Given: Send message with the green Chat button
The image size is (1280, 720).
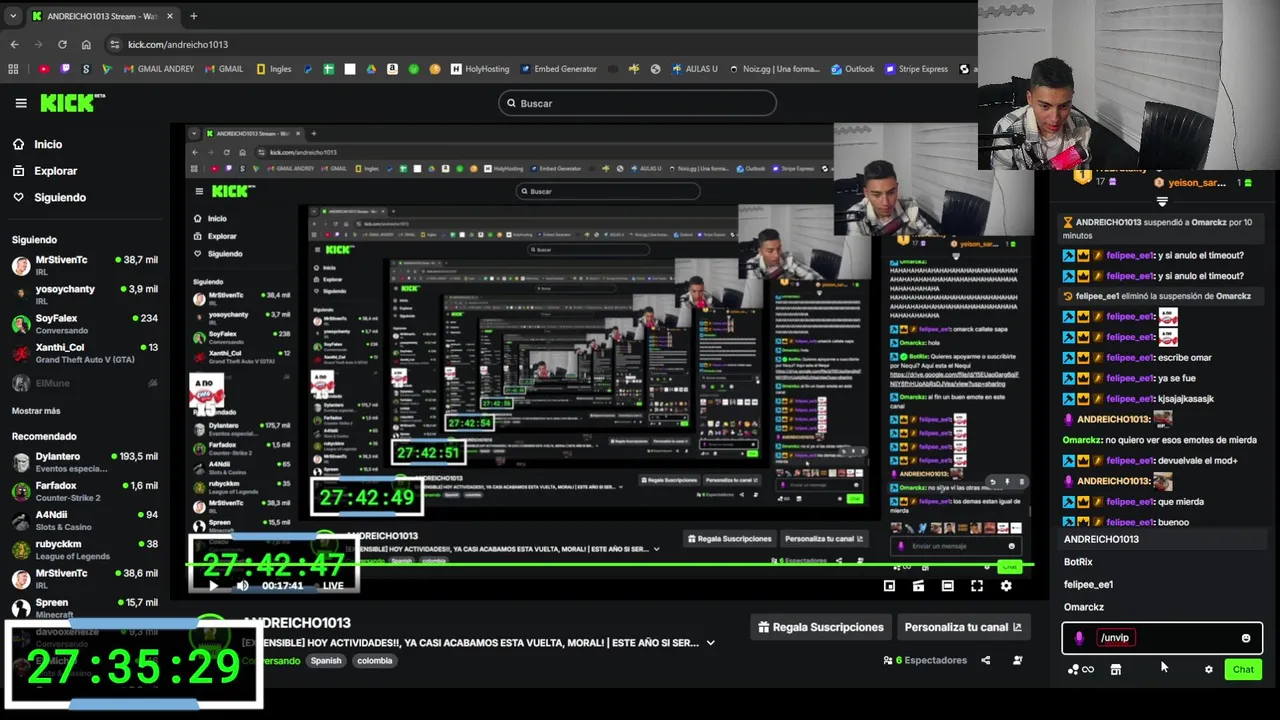Looking at the screenshot, I should coord(1243,670).
